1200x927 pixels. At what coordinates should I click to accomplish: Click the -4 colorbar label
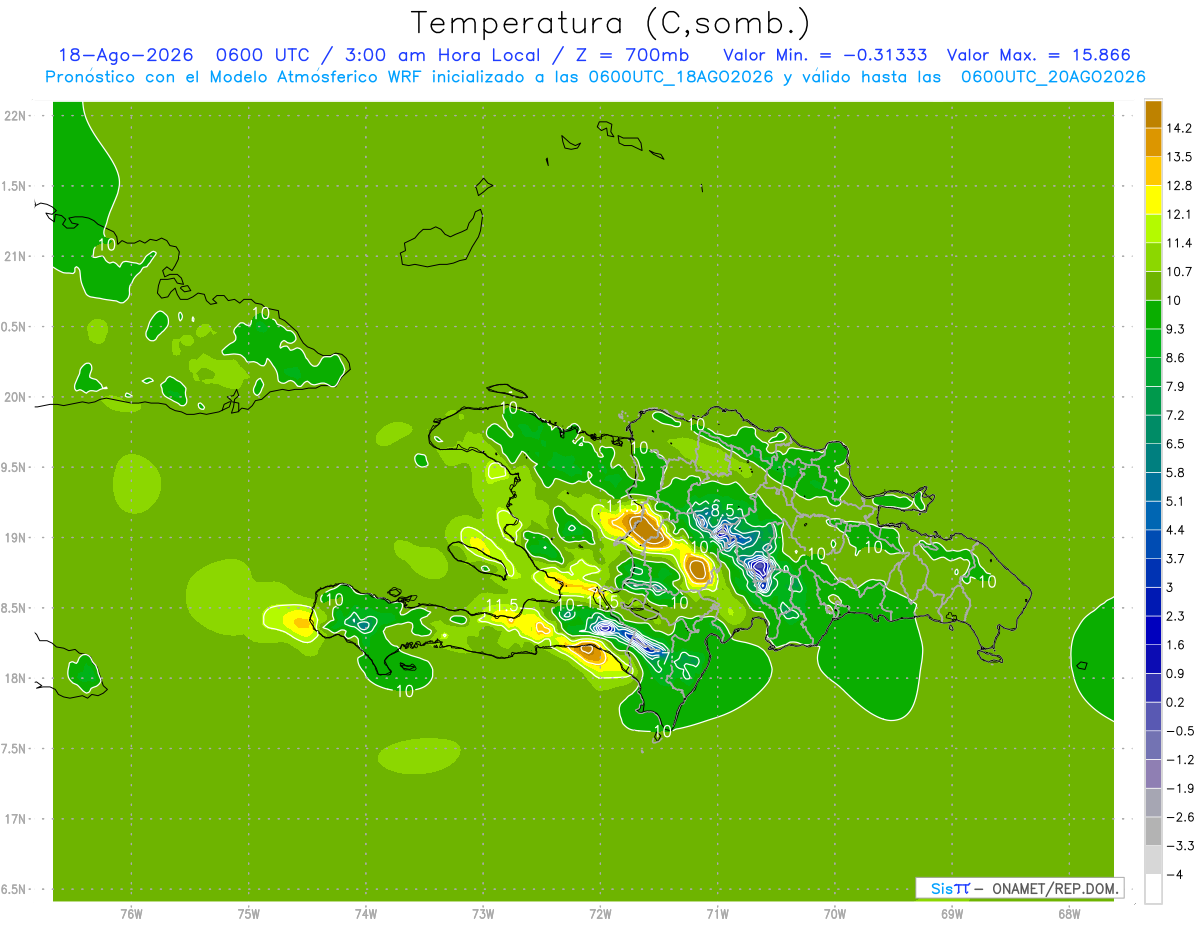pyautogui.click(x=1175, y=875)
